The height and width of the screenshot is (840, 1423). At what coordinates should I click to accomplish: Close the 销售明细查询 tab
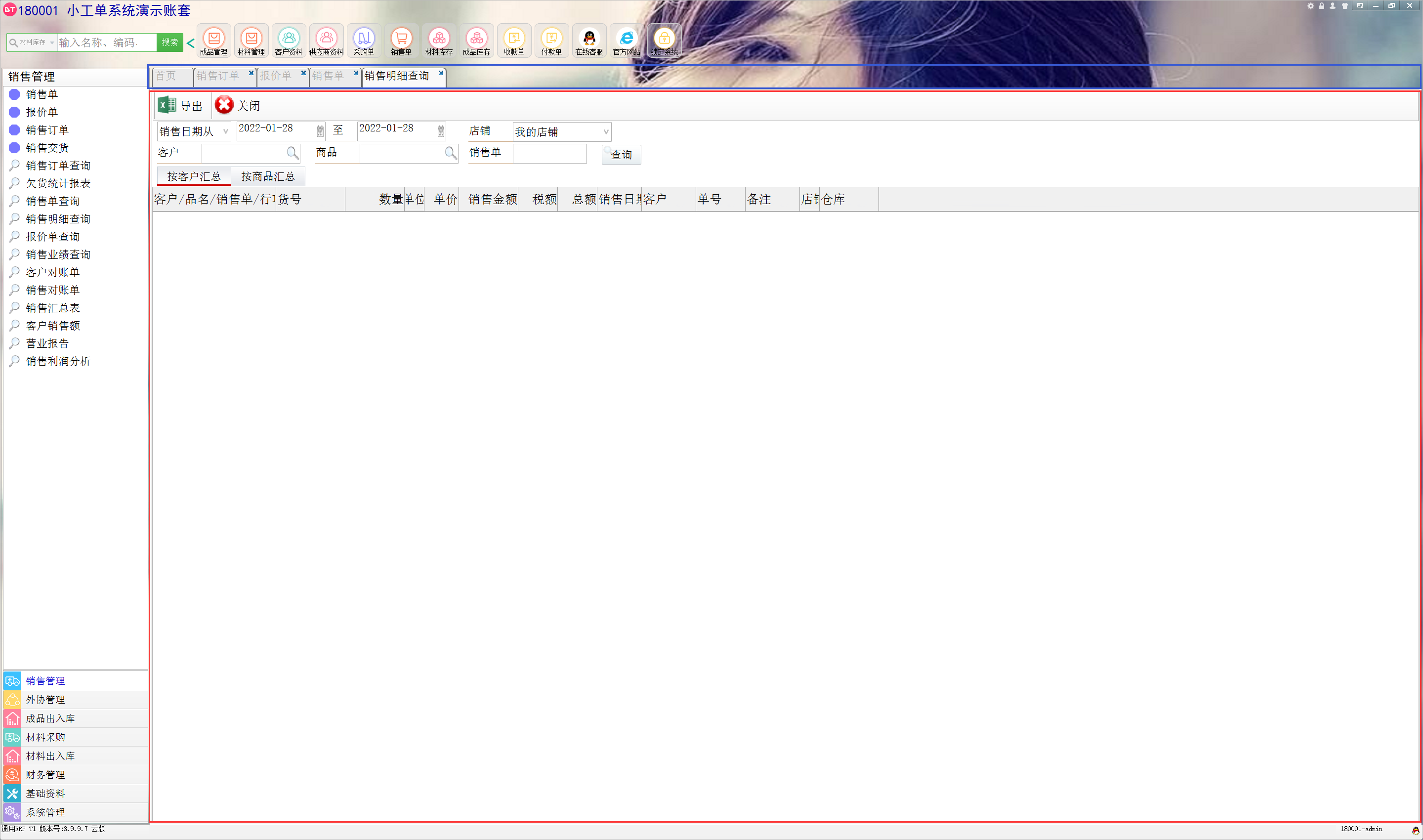tap(440, 73)
